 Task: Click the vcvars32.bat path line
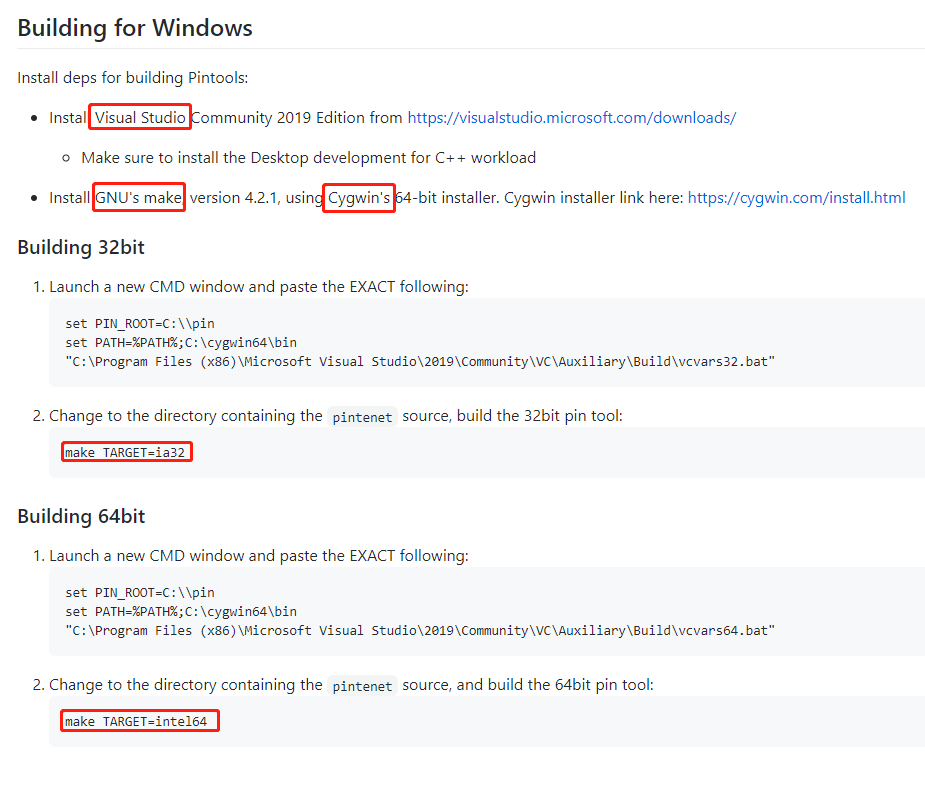420,362
